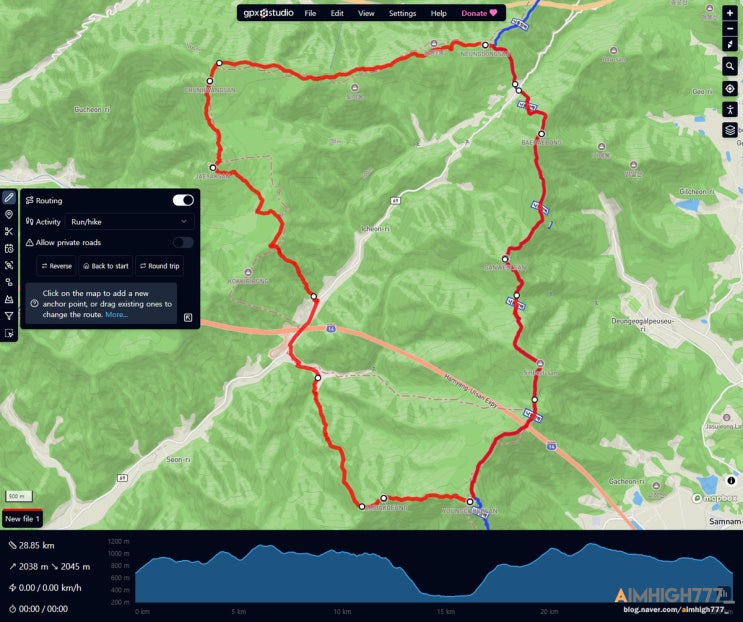This screenshot has height=622, width=743.
Task: Toggle the street view person icon
Action: 730,109
